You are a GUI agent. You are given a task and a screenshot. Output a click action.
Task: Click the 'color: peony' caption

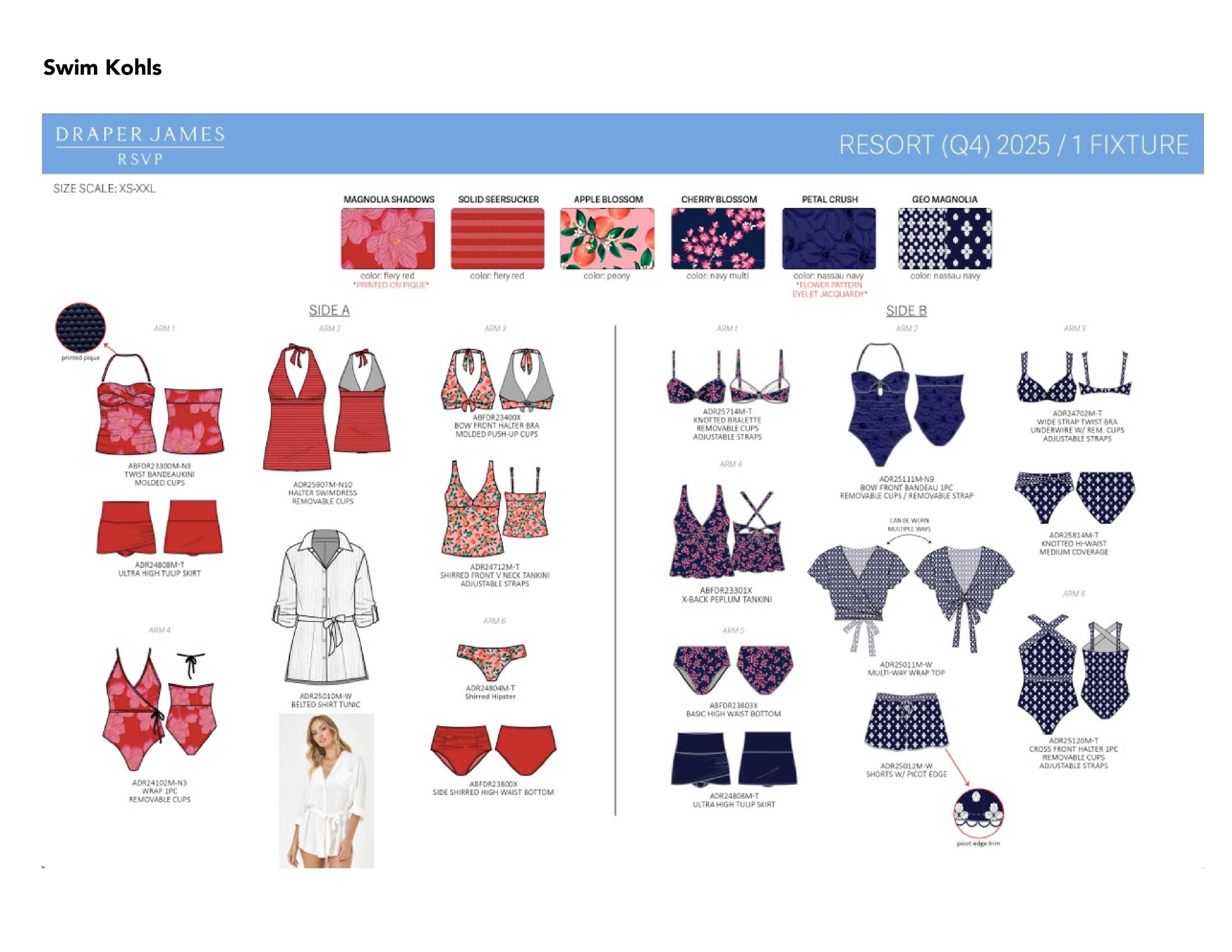coord(607,276)
